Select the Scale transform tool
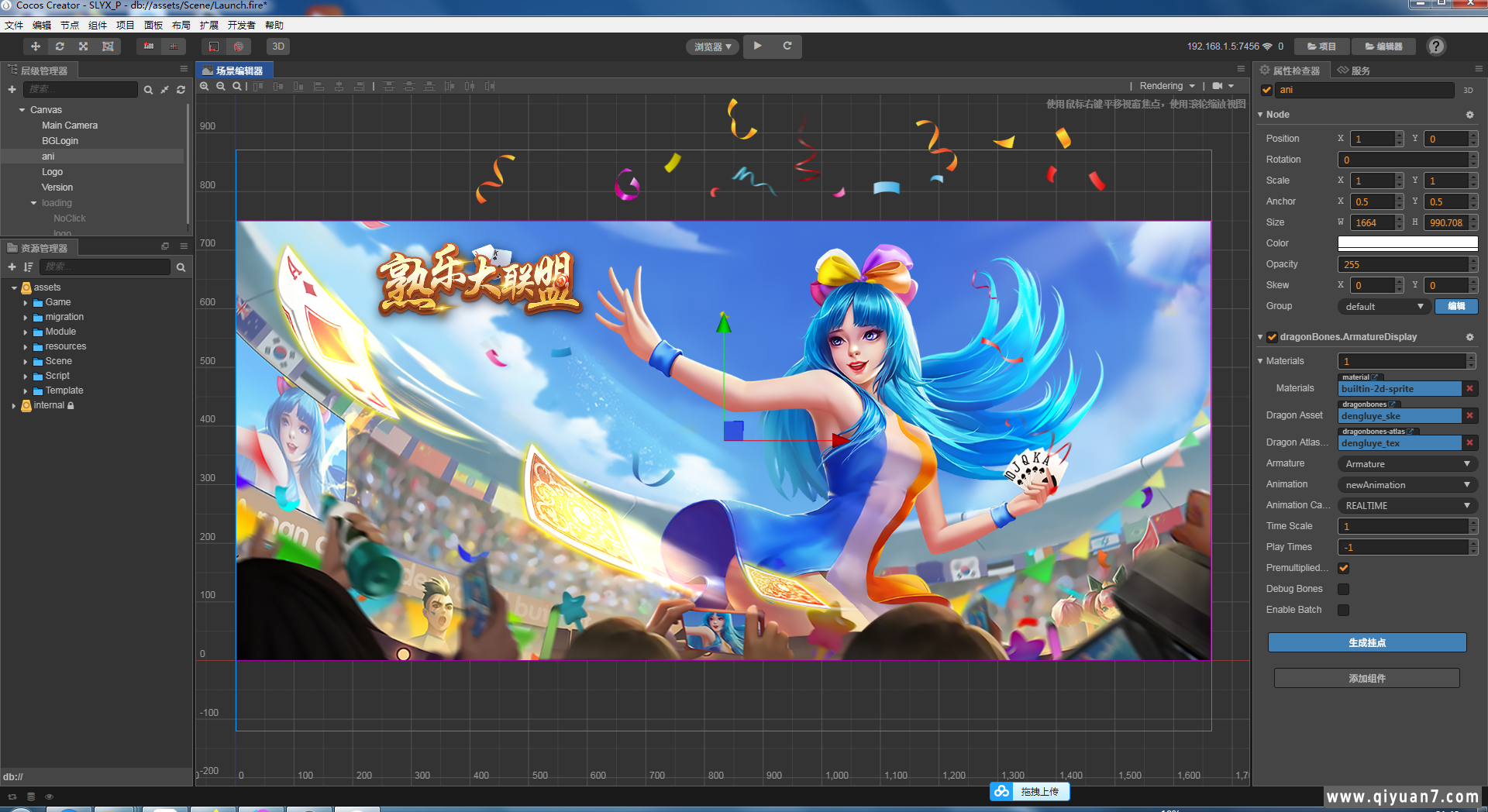The width and height of the screenshot is (1488, 812). (84, 46)
